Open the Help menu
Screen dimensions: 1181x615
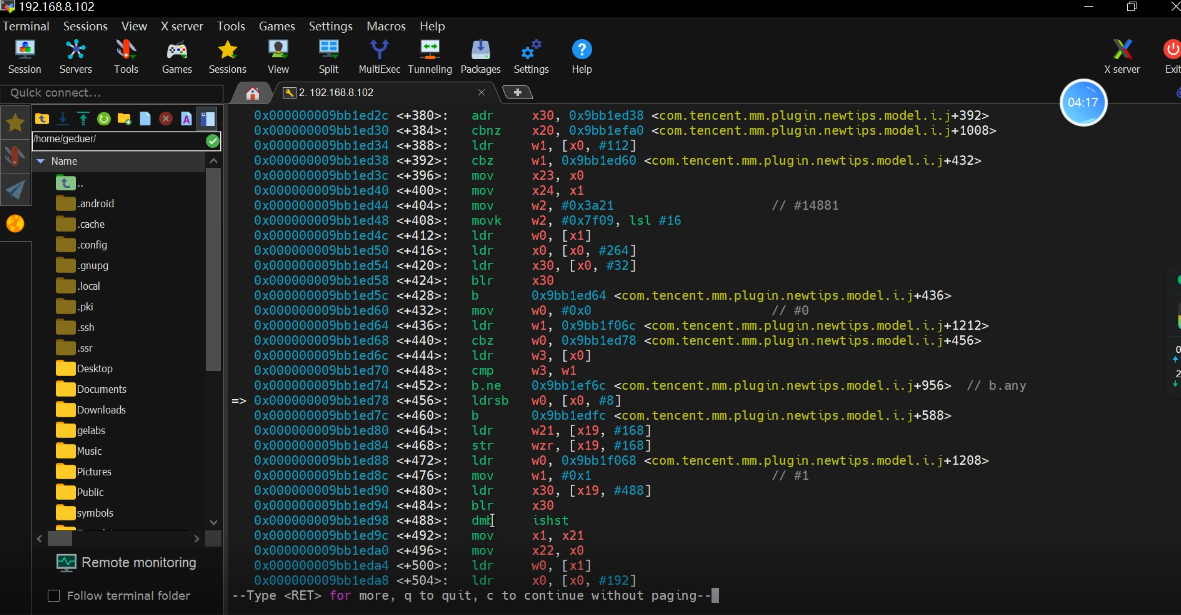[432, 26]
